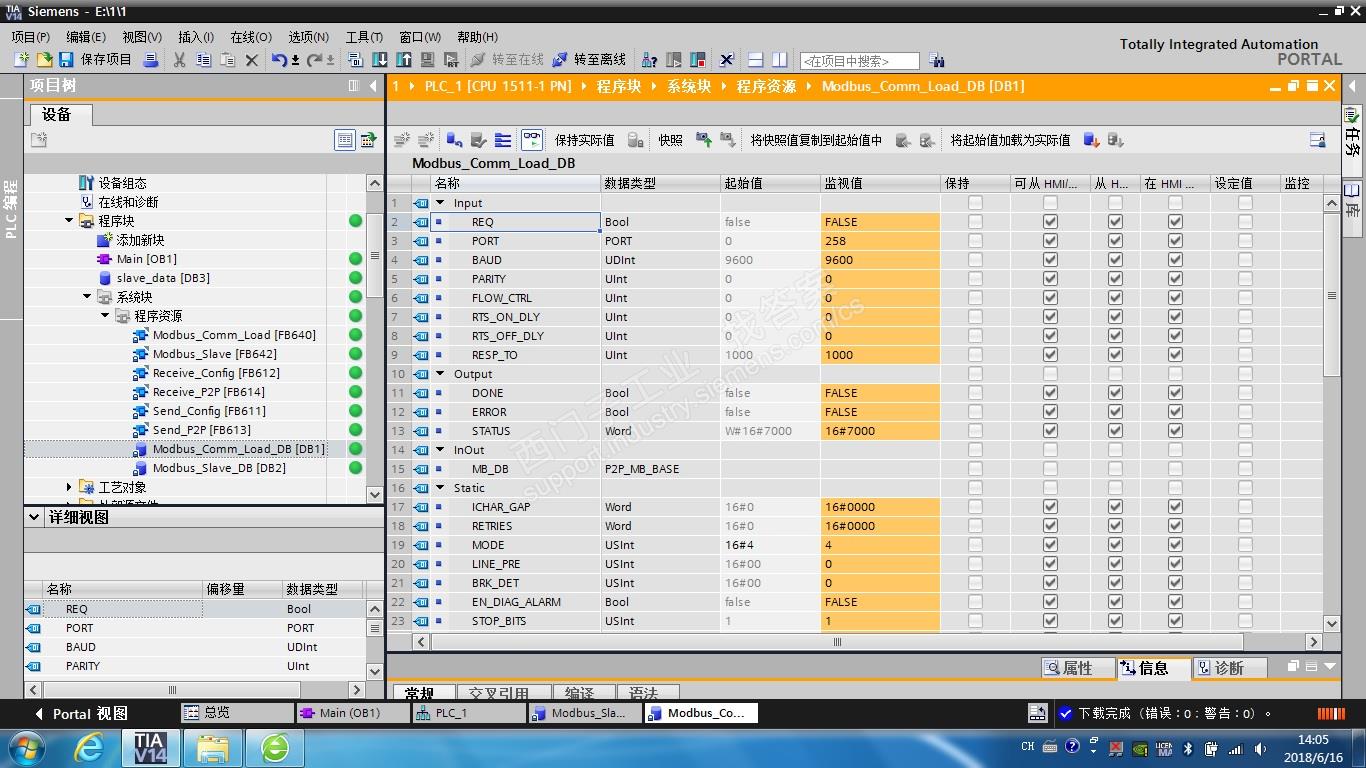Click the print icon in main toolbar
This screenshot has width=1366, height=768.
[x=151, y=60]
